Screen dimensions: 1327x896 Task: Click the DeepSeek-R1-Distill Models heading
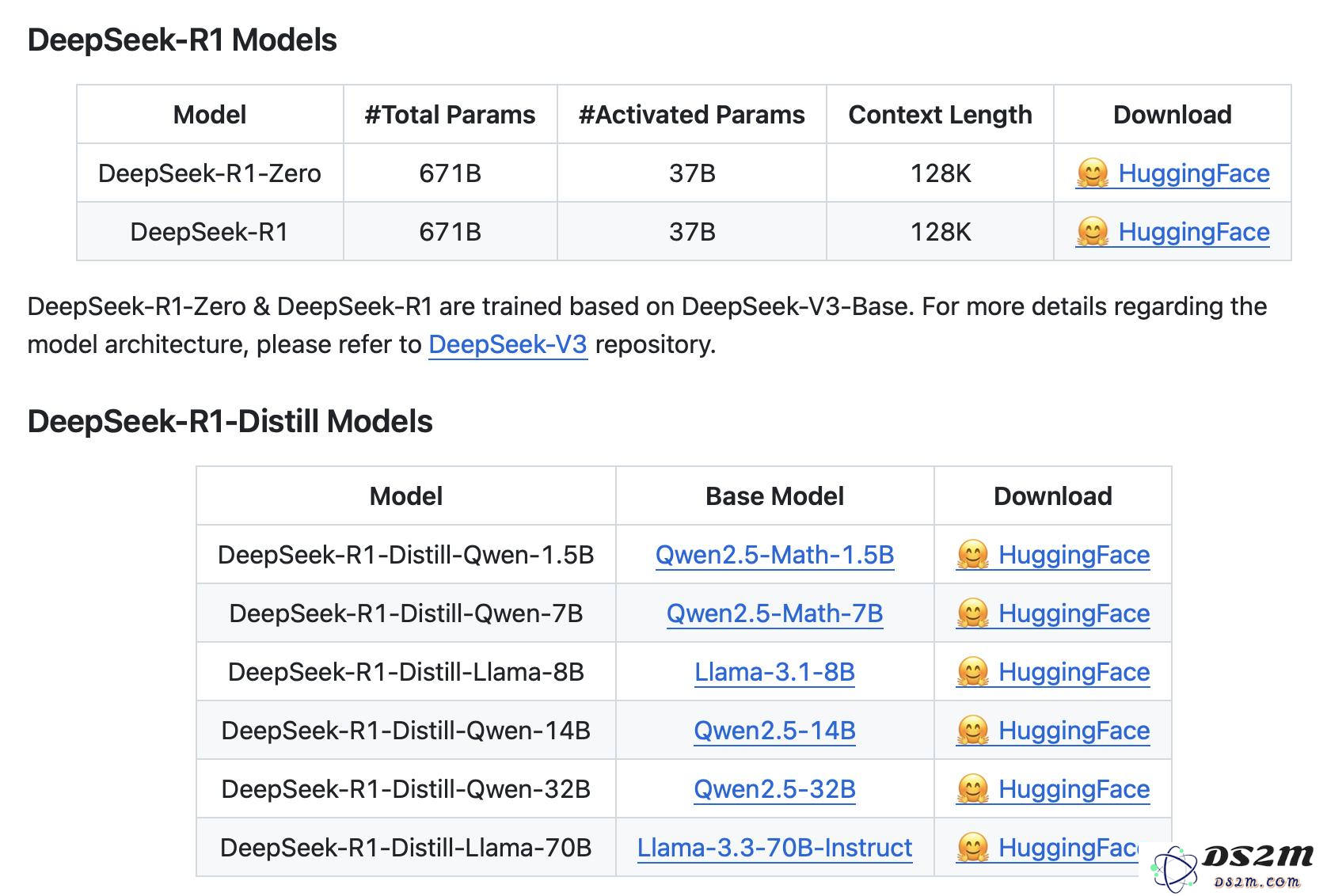(230, 421)
